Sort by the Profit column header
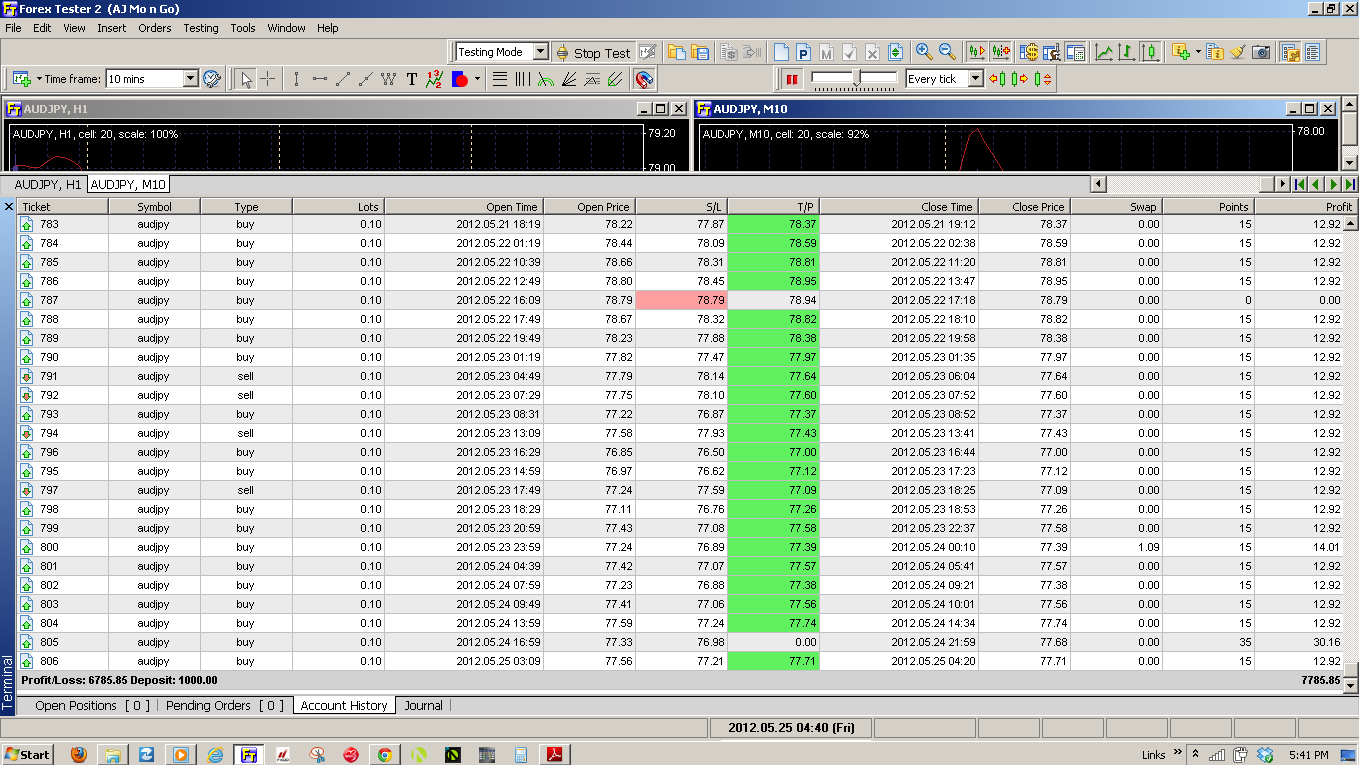 pyautogui.click(x=1304, y=207)
